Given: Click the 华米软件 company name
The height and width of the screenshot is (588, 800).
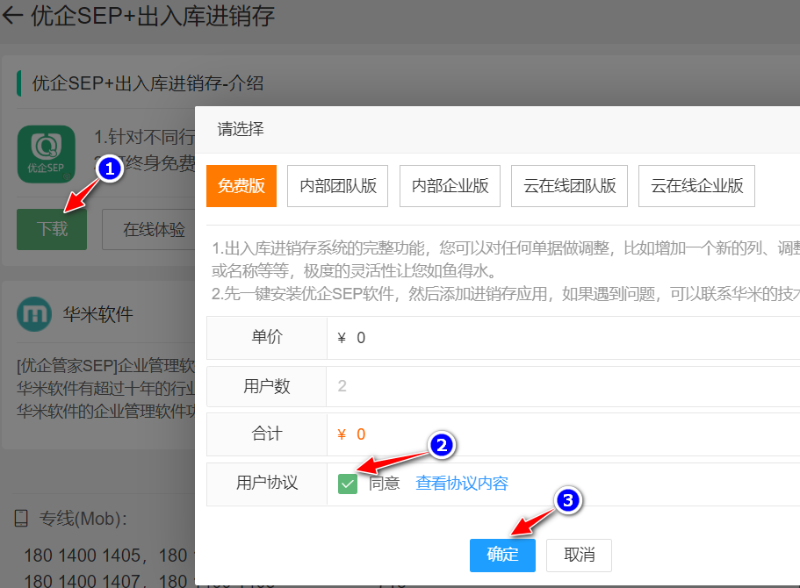Looking at the screenshot, I should (98, 314).
